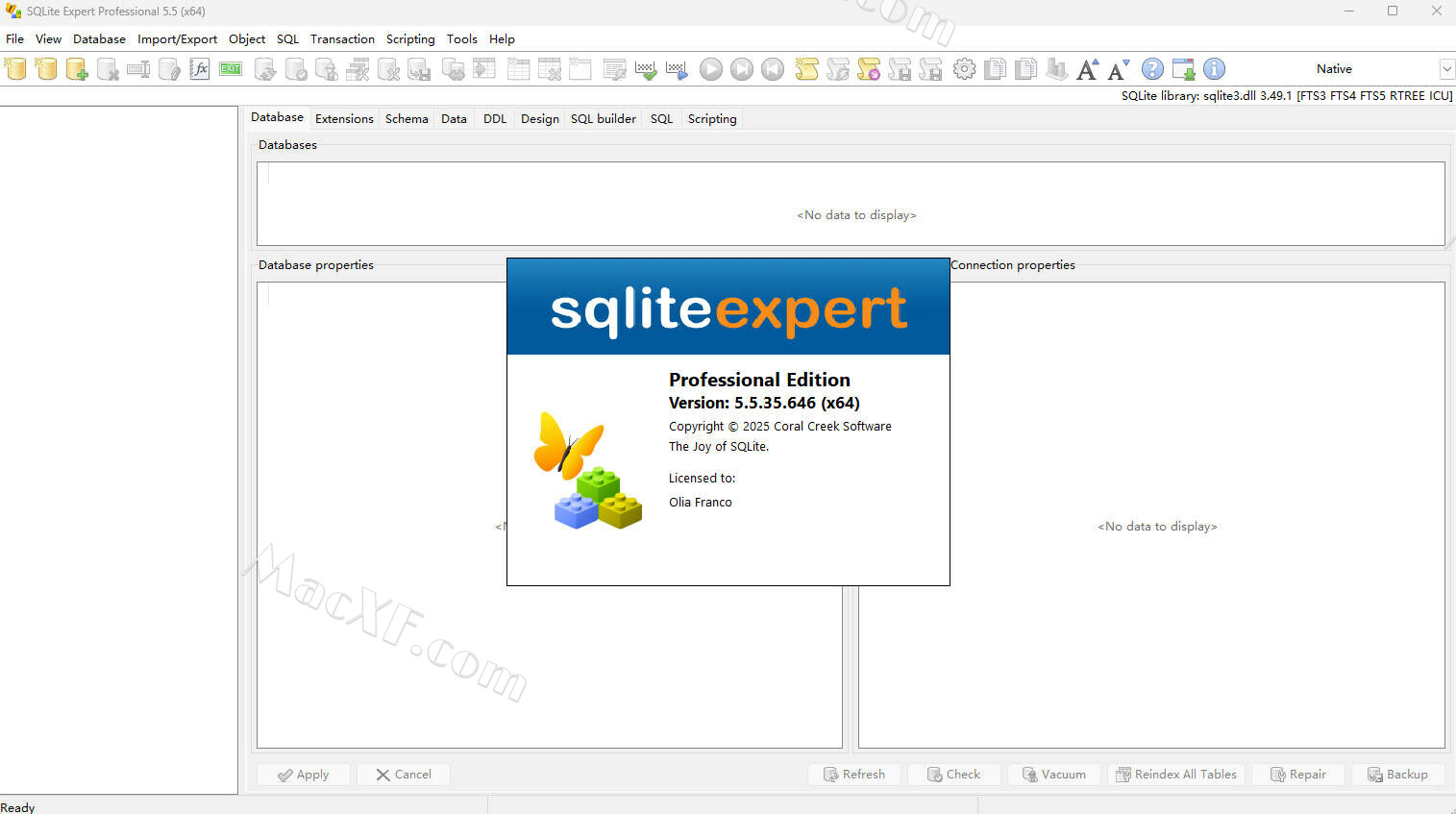
Task: Click the blue info about icon
Action: pos(1214,69)
